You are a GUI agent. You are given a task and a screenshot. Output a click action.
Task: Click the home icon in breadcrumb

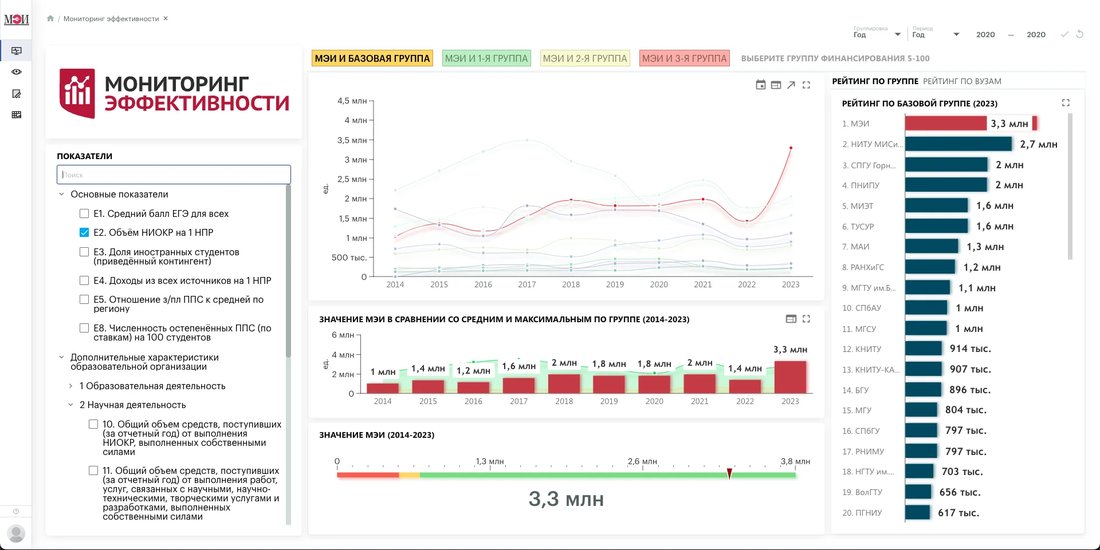50,19
